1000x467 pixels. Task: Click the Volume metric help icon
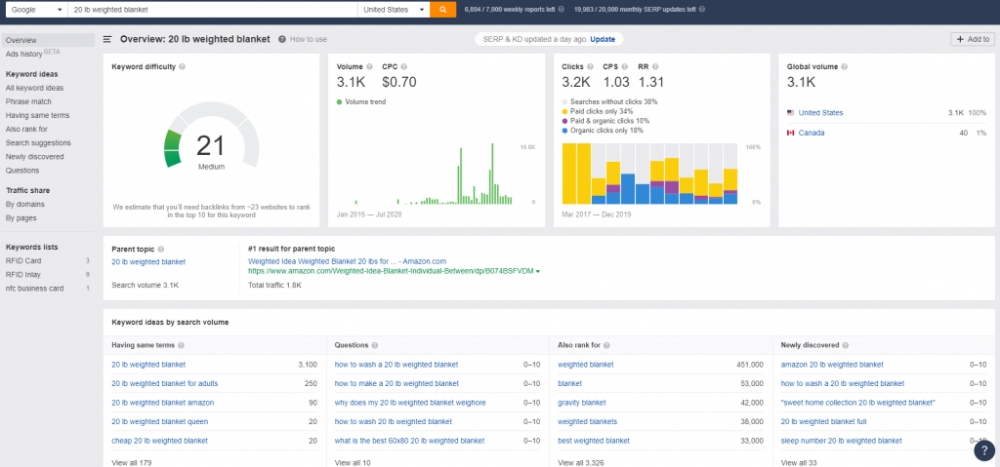click(x=370, y=66)
